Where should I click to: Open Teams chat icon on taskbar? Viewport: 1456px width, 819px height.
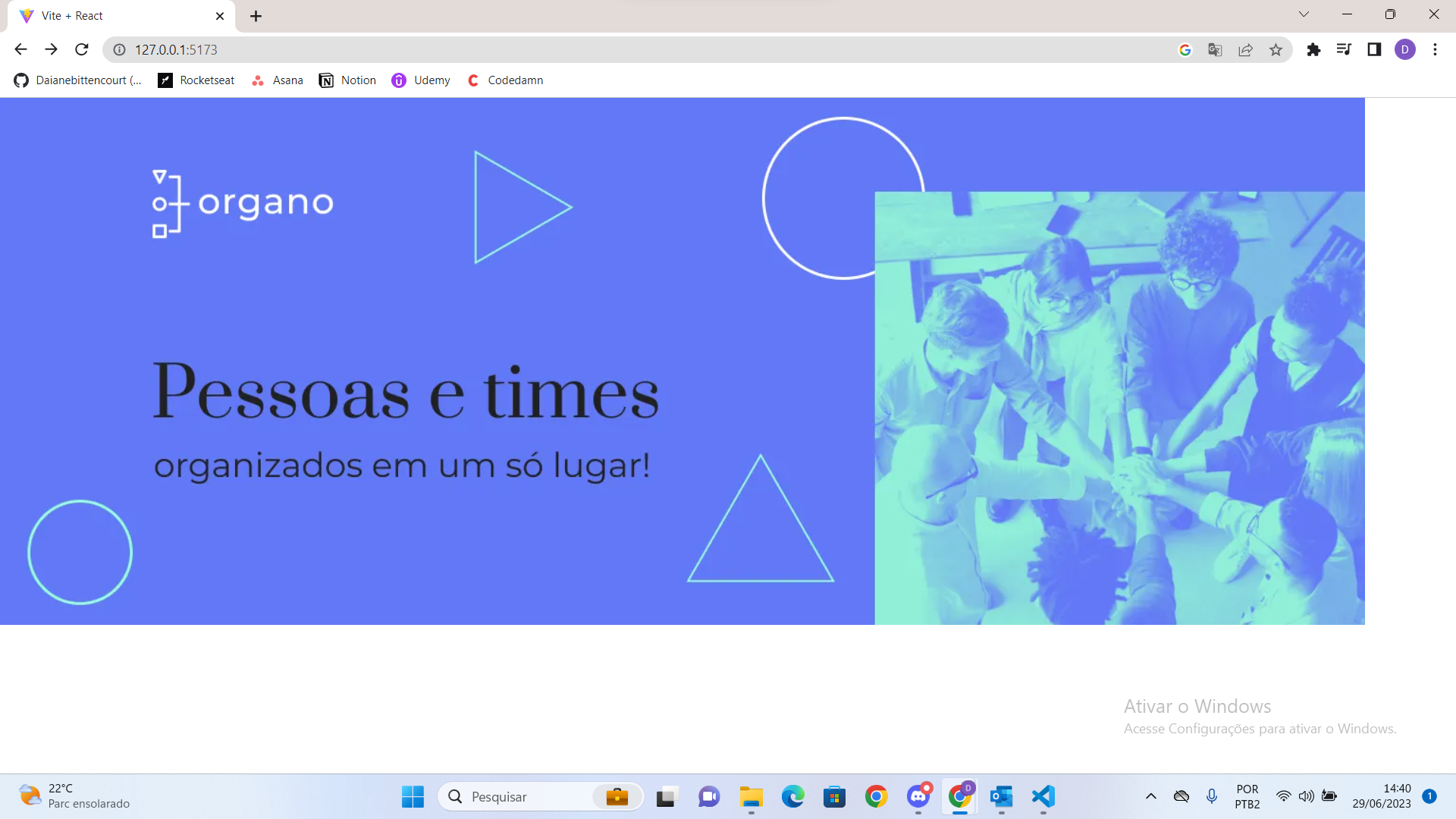click(709, 797)
